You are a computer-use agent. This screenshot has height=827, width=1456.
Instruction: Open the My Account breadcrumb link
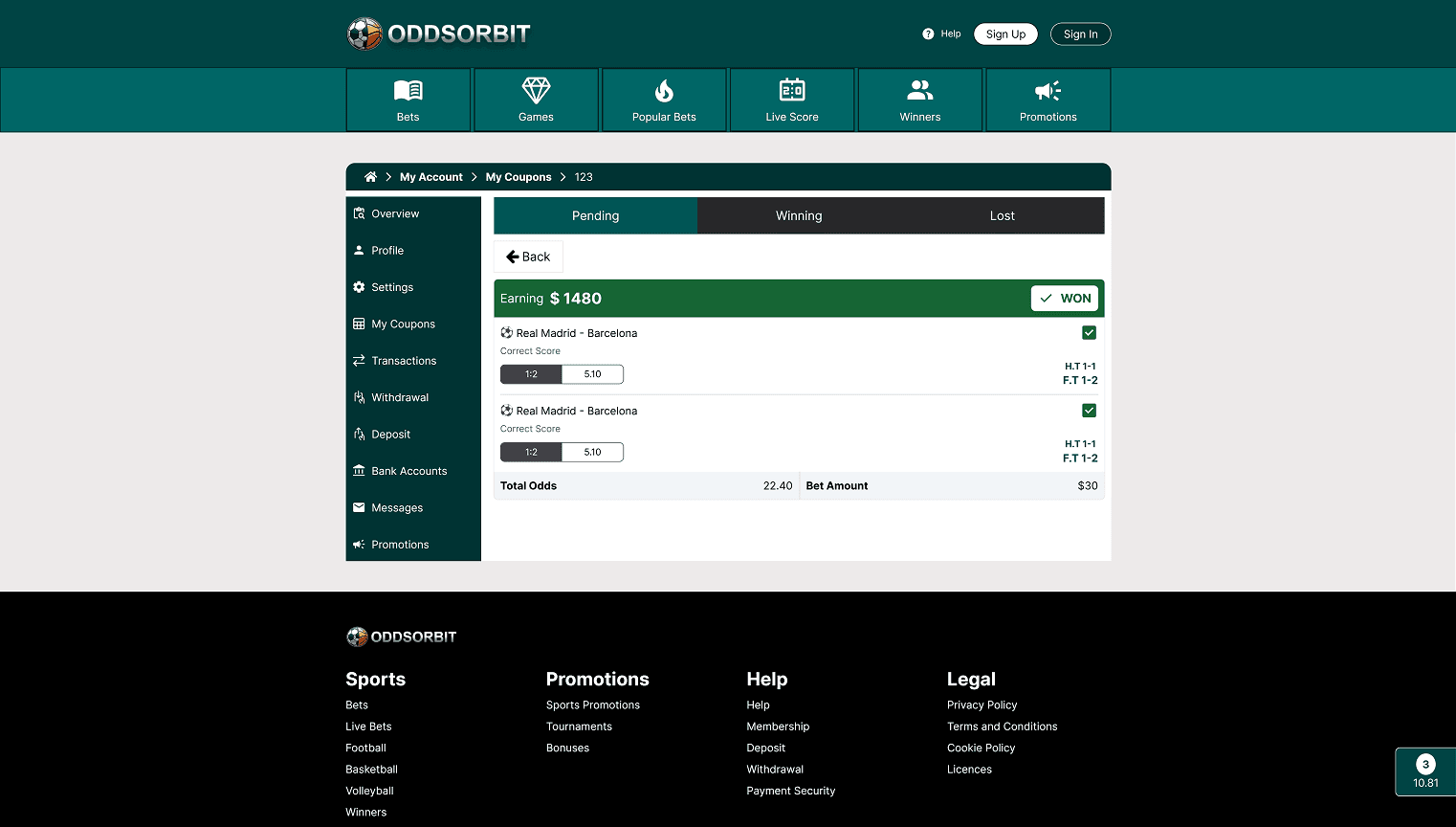(x=431, y=177)
